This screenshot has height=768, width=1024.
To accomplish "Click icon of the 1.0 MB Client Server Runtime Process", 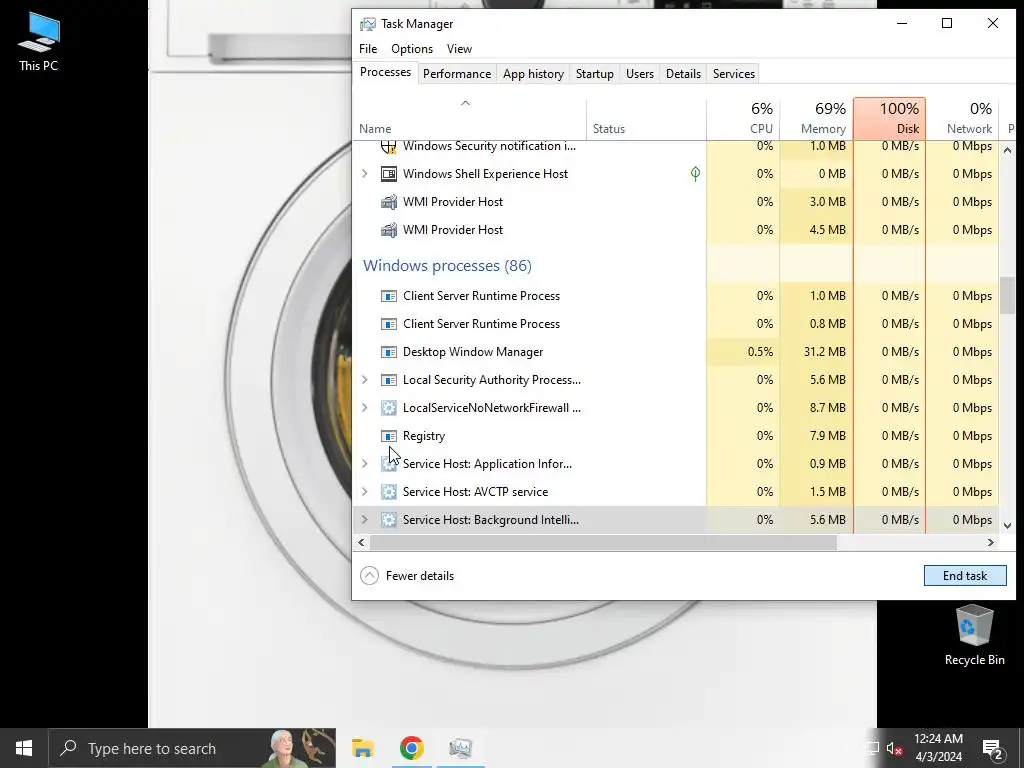I will (x=389, y=296).
